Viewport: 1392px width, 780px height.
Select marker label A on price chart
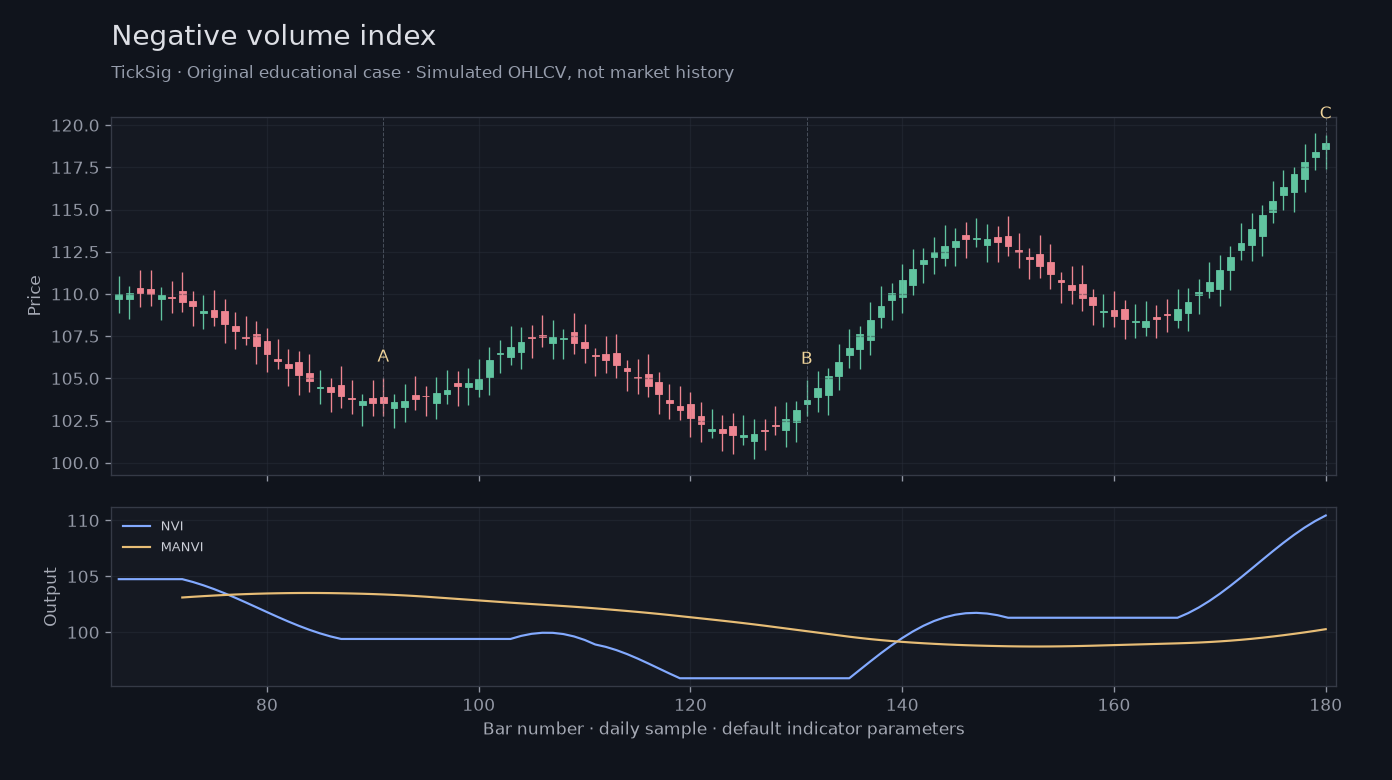(383, 356)
